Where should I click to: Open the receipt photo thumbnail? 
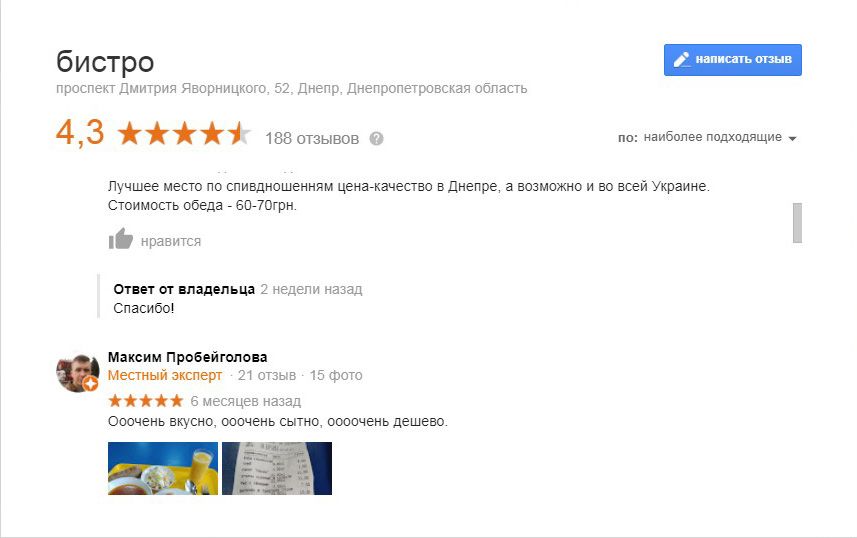(x=277, y=469)
